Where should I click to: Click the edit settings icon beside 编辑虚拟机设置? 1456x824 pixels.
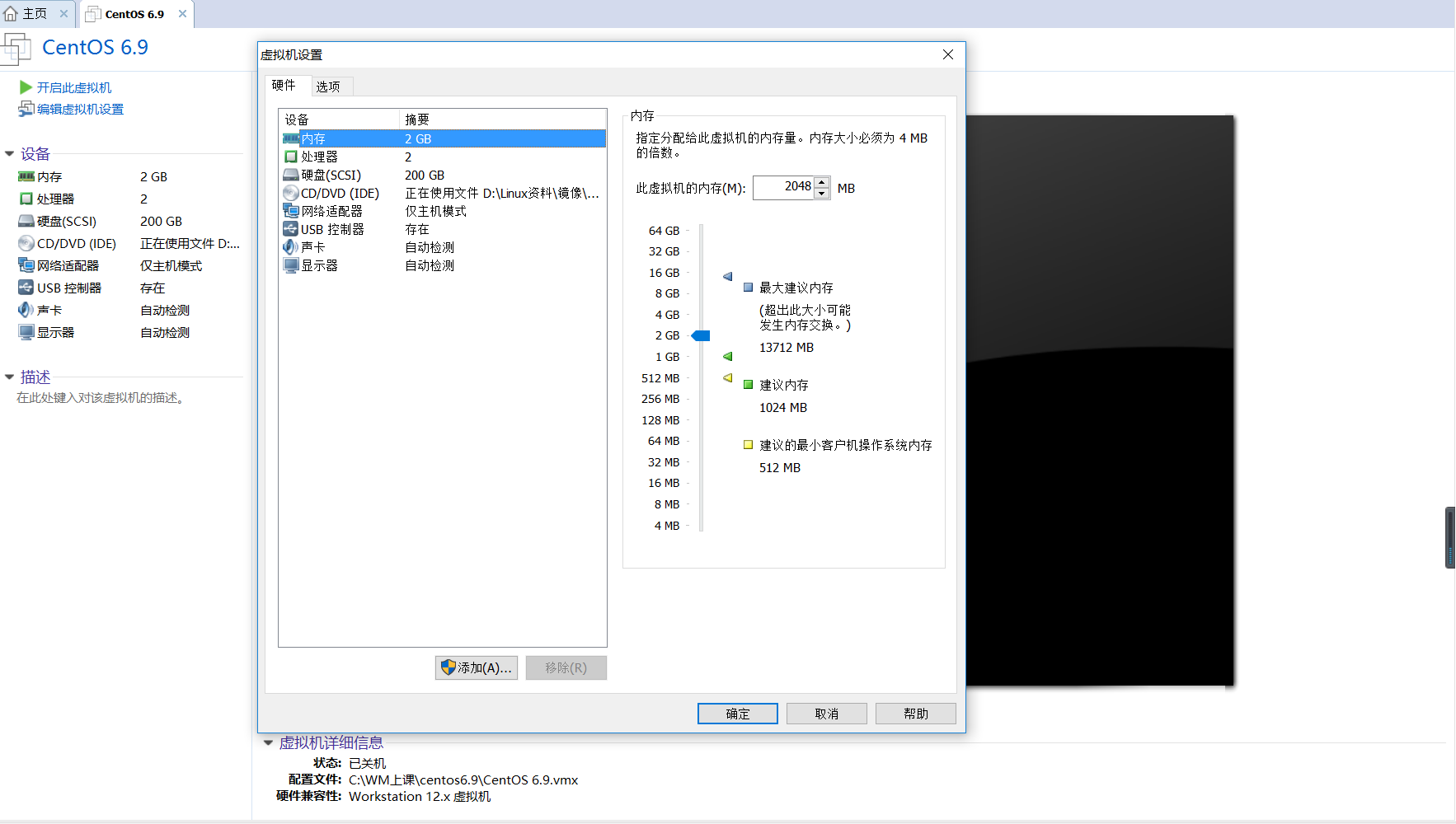(x=26, y=109)
